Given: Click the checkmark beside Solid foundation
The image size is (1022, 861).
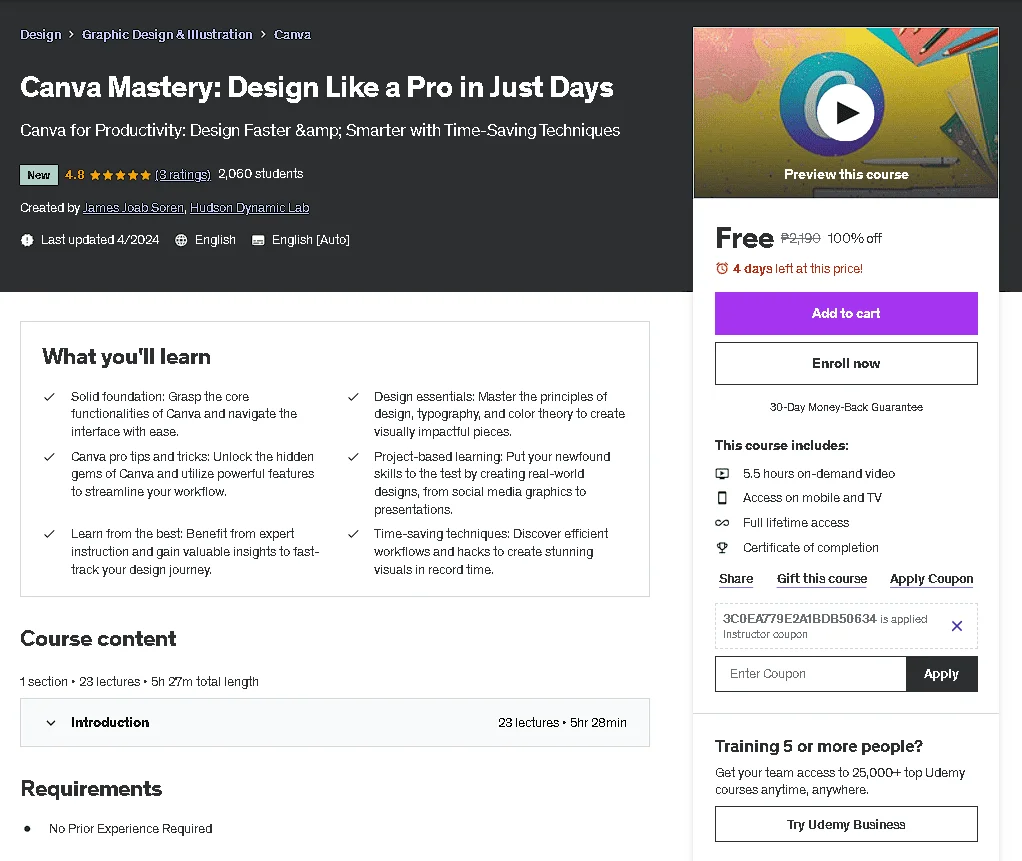Looking at the screenshot, I should point(49,396).
